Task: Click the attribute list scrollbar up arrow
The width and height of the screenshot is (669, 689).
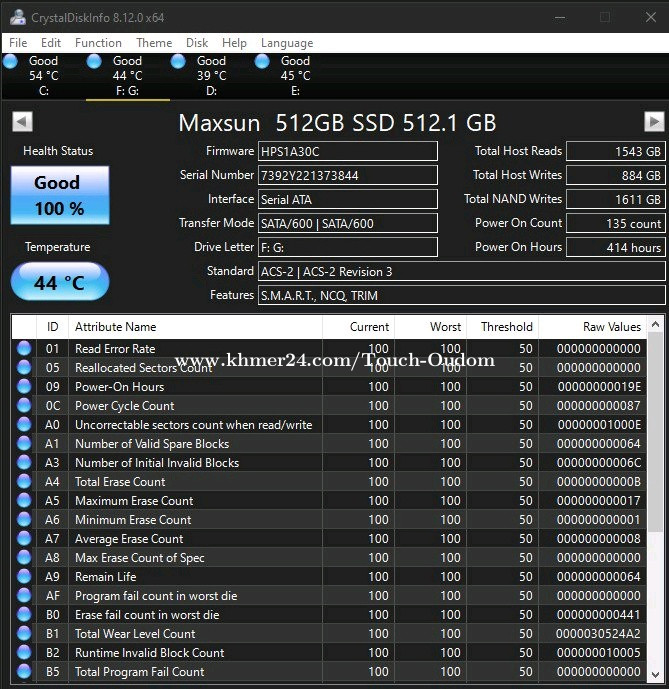Action: tap(655, 324)
